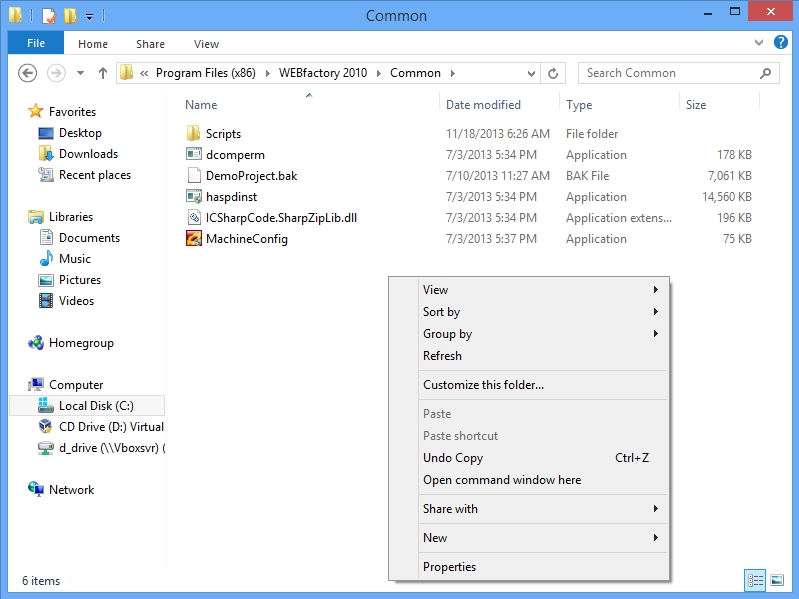Select Refresh in the context menu
Screen dimensions: 799x599
coord(442,356)
